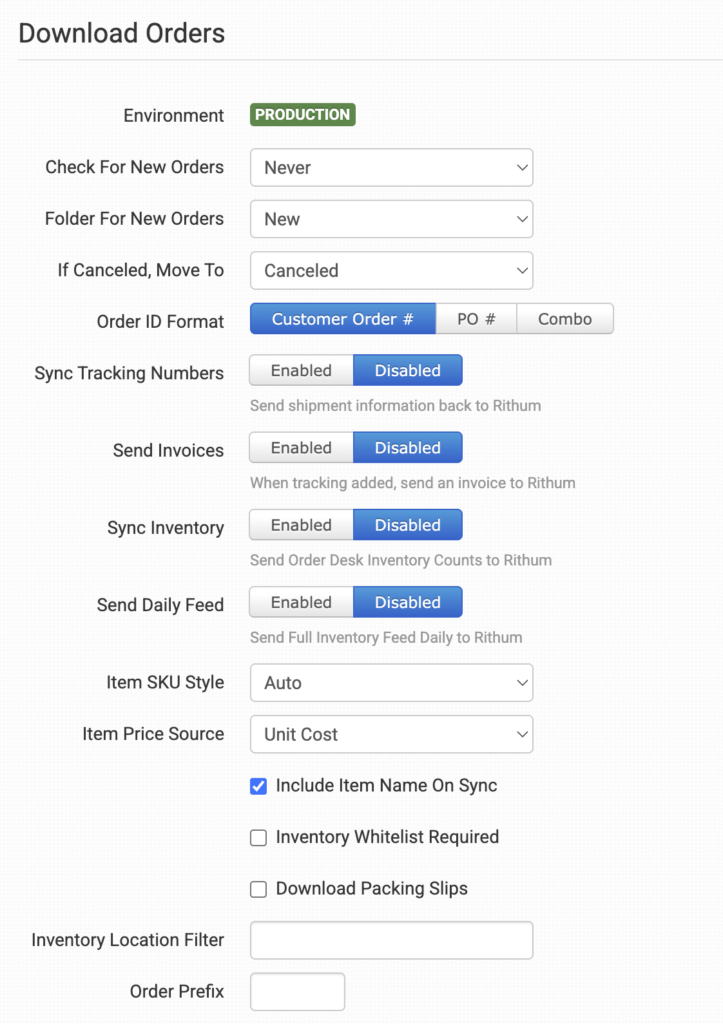Enable Sync Tracking Numbers
The height and width of the screenshot is (1024, 723).
tap(301, 370)
